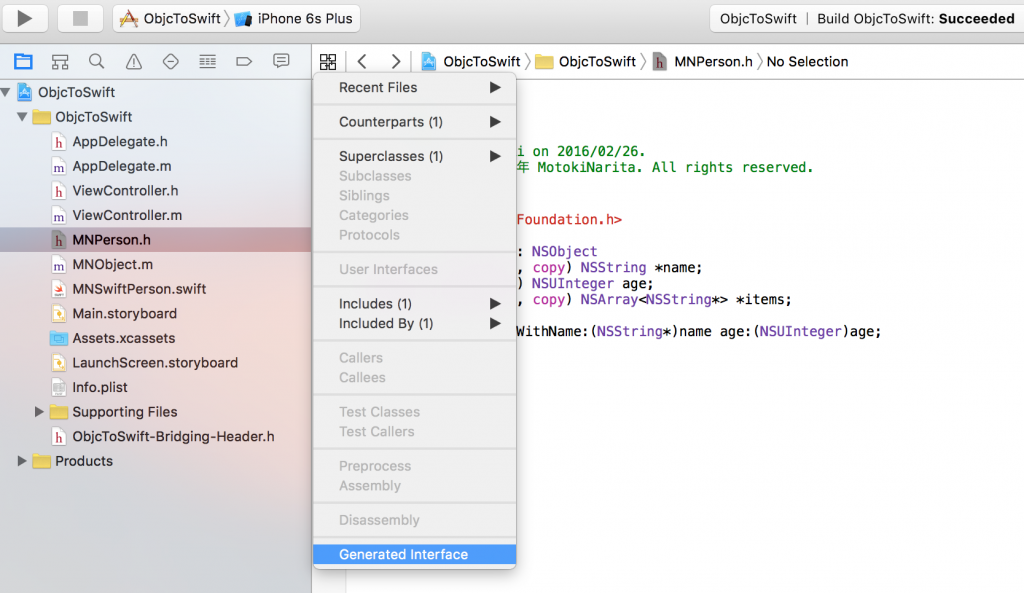
Task: Show the Breakpoint navigator icon
Action: coord(244,61)
